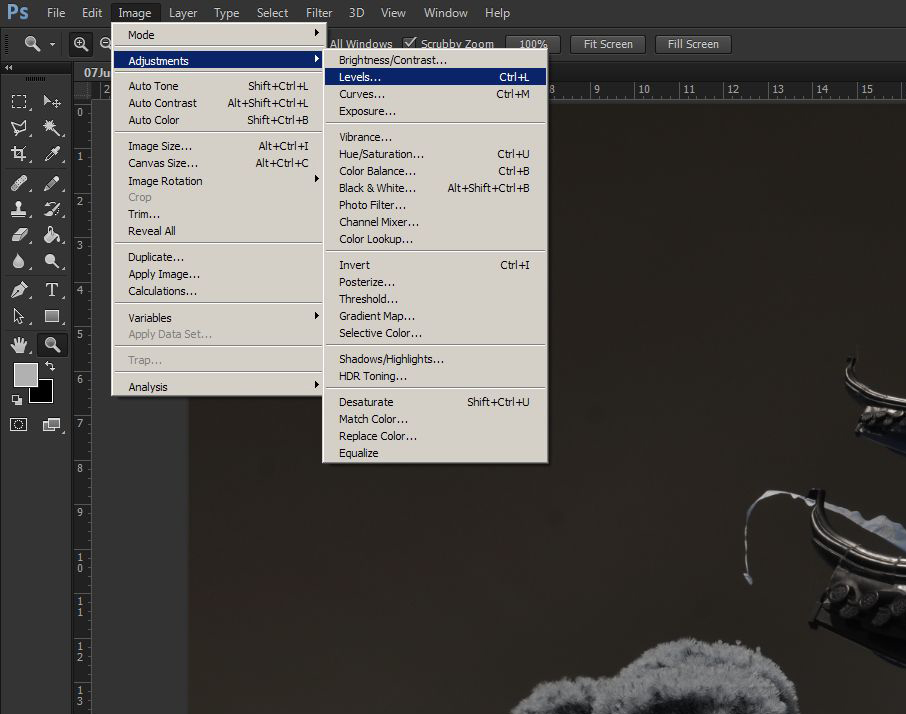Expand the Variables submenu
Image resolution: width=906 pixels, height=714 pixels.
(219, 318)
